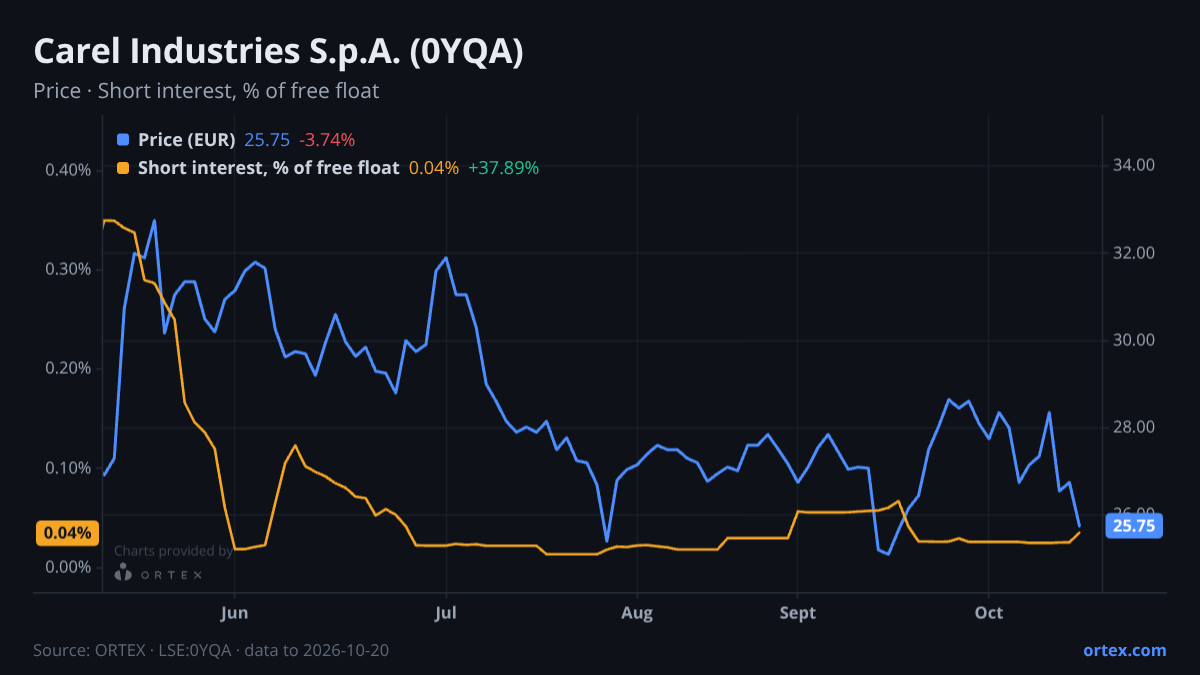Click the orange 0.04% axis value badge
The height and width of the screenshot is (675, 1200).
[x=68, y=533]
